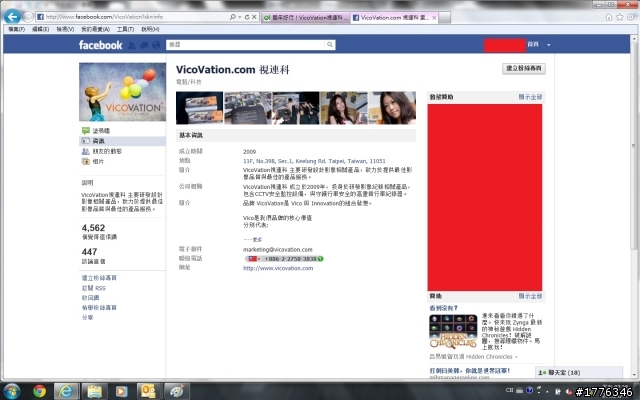Image resolution: width=640 pixels, height=400 pixels.
Task: Click first photo thumbnail of product boxes
Action: pos(200,108)
